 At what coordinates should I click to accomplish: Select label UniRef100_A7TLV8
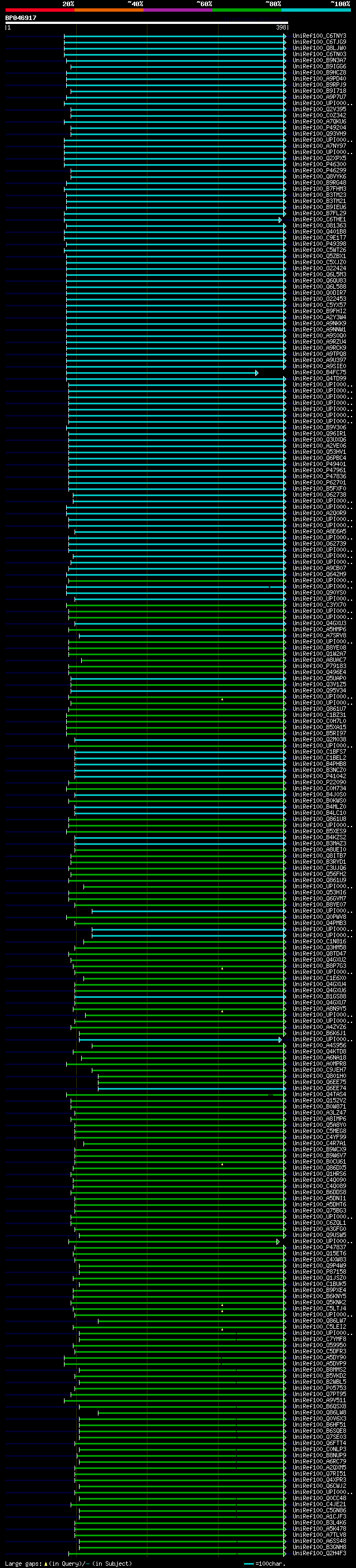(x=319, y=1535)
